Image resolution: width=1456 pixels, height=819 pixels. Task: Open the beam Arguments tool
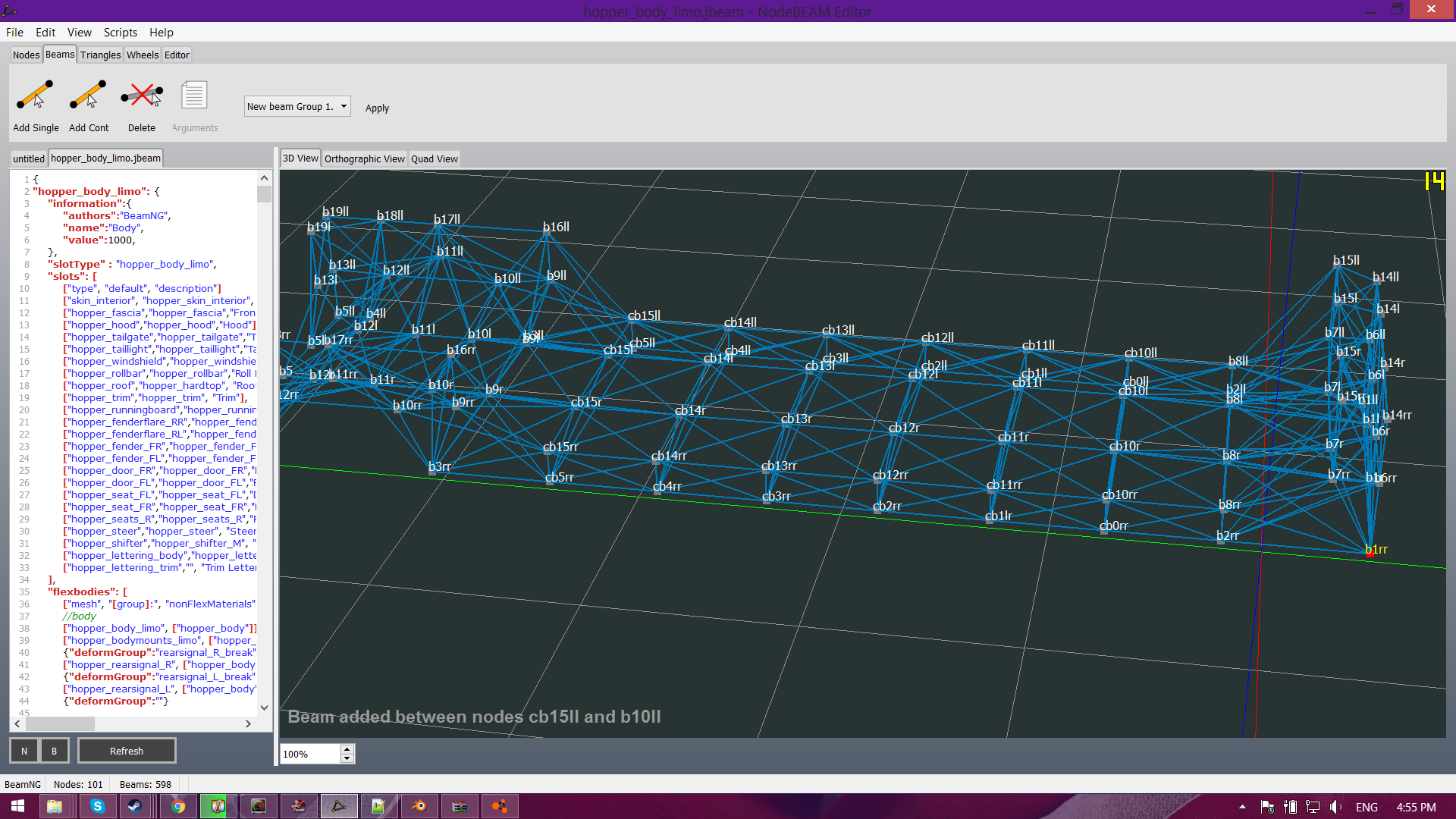click(195, 106)
